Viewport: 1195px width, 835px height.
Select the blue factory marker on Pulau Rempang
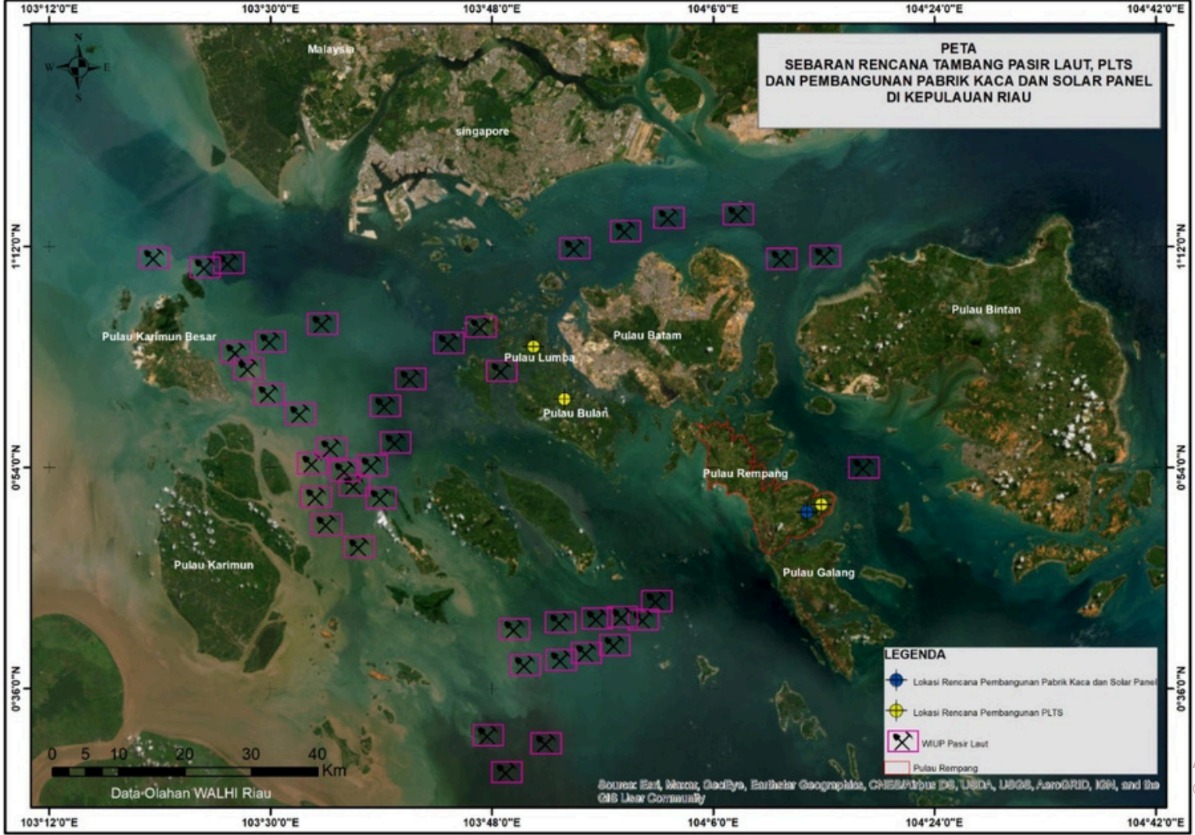click(x=807, y=512)
